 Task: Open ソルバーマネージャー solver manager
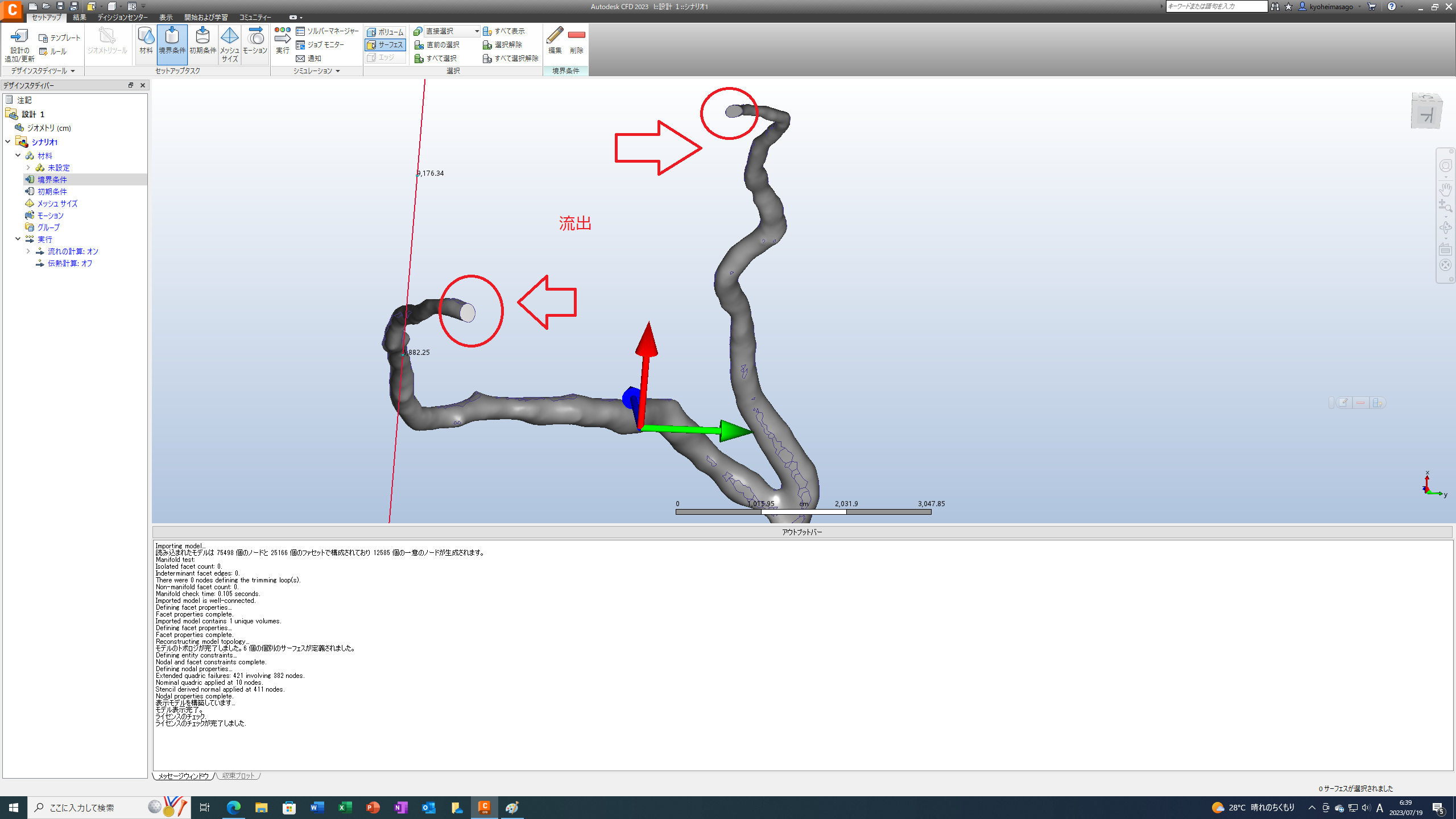tap(328, 31)
